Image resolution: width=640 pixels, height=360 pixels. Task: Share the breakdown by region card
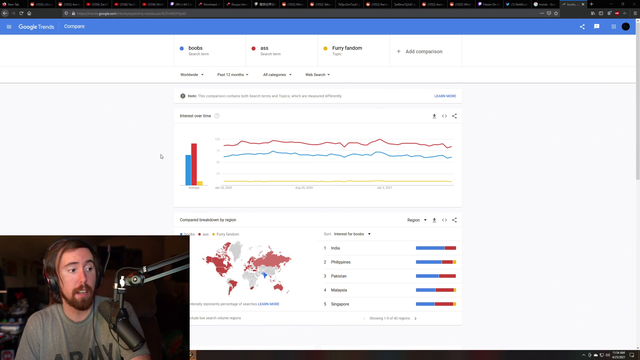coord(454,220)
